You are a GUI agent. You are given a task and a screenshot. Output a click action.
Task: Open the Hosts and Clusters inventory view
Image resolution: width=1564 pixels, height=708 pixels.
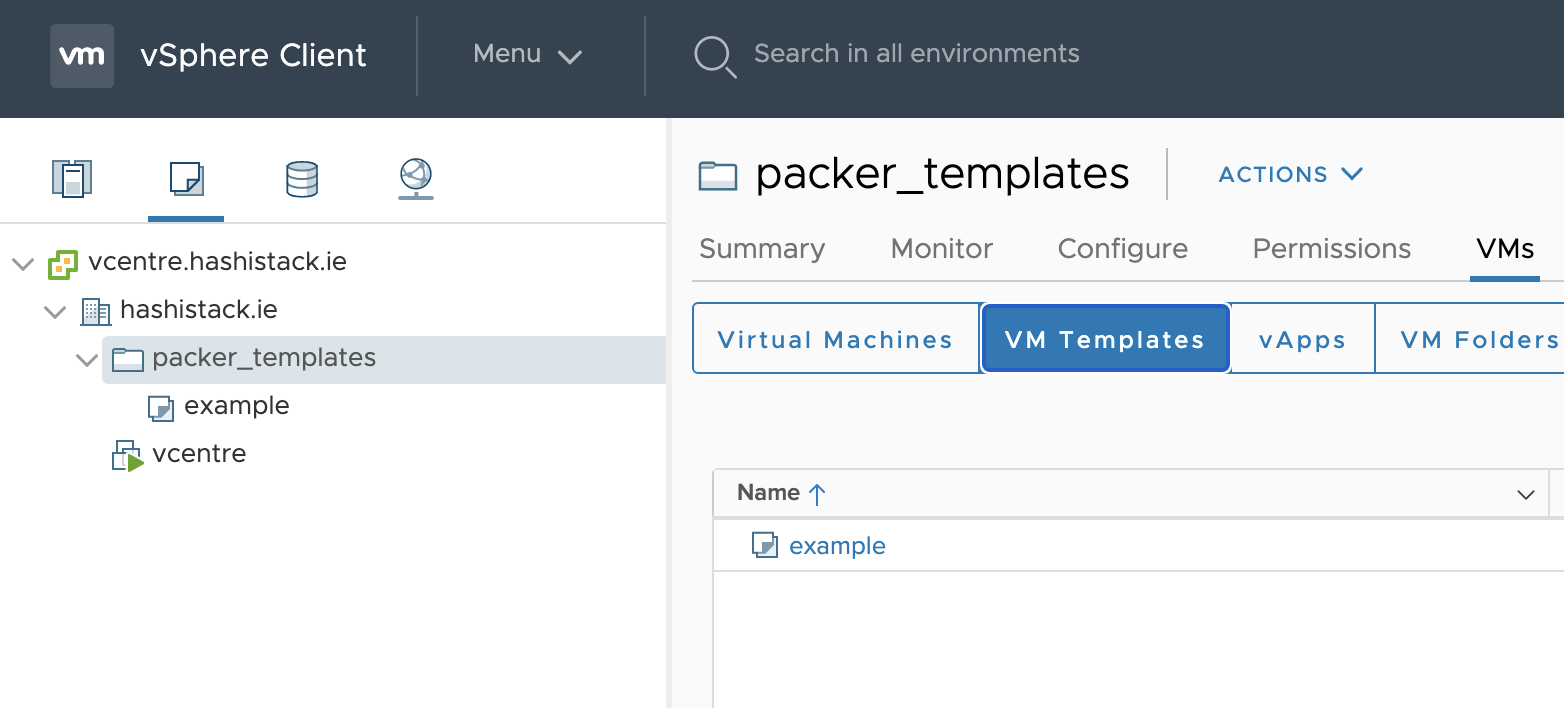[72, 178]
